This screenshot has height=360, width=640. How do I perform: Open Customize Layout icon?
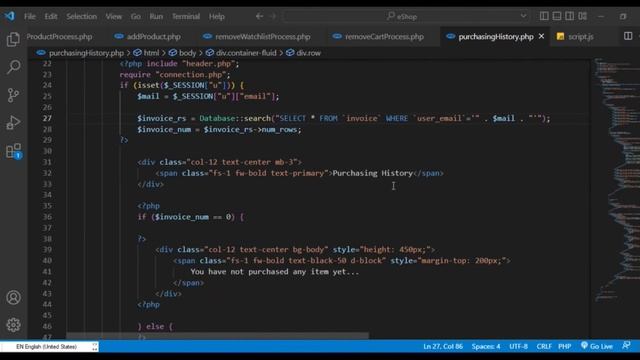pyautogui.click(x=582, y=16)
